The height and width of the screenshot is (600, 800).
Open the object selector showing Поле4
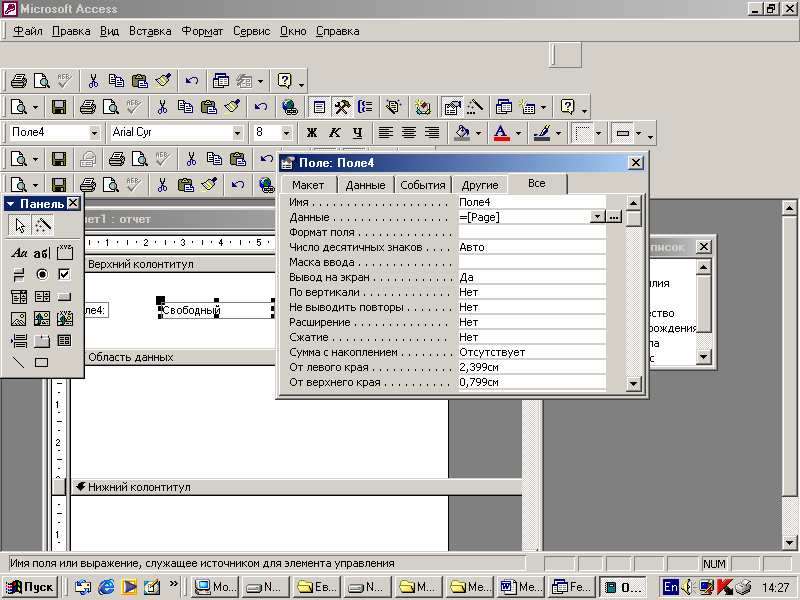pyautogui.click(x=94, y=133)
